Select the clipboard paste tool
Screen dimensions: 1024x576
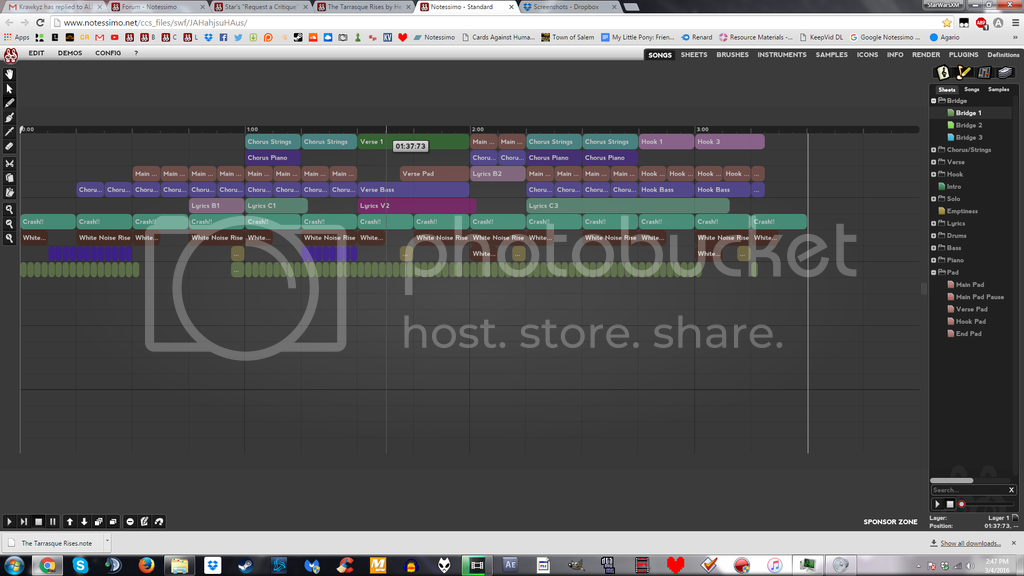point(10,191)
